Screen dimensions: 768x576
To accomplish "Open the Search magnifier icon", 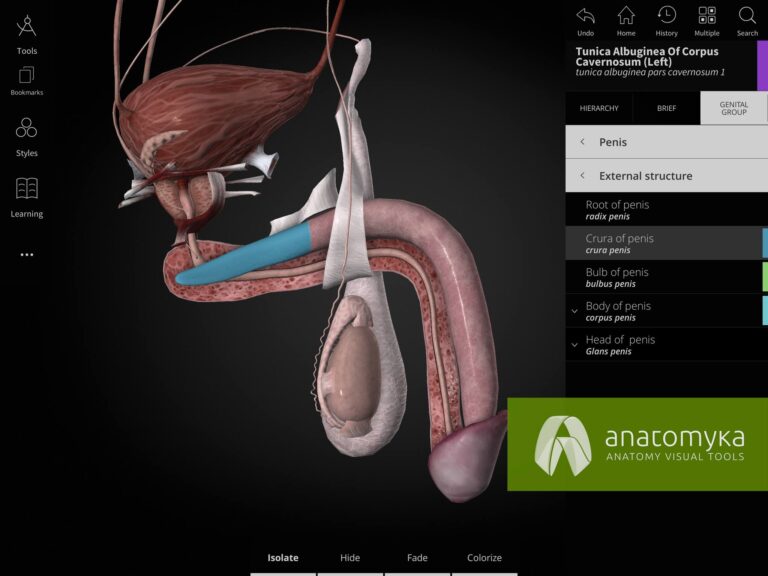I will tap(747, 16).
